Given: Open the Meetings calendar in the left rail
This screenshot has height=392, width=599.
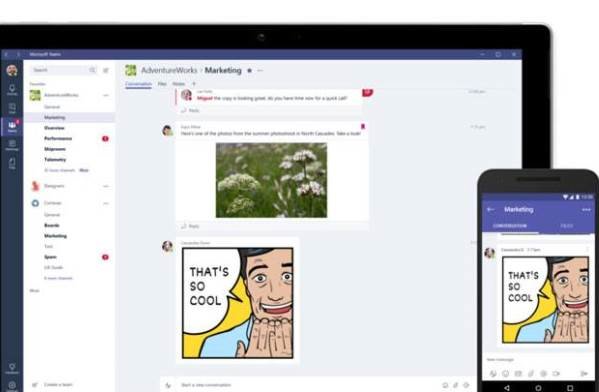Looking at the screenshot, I should coord(12,145).
